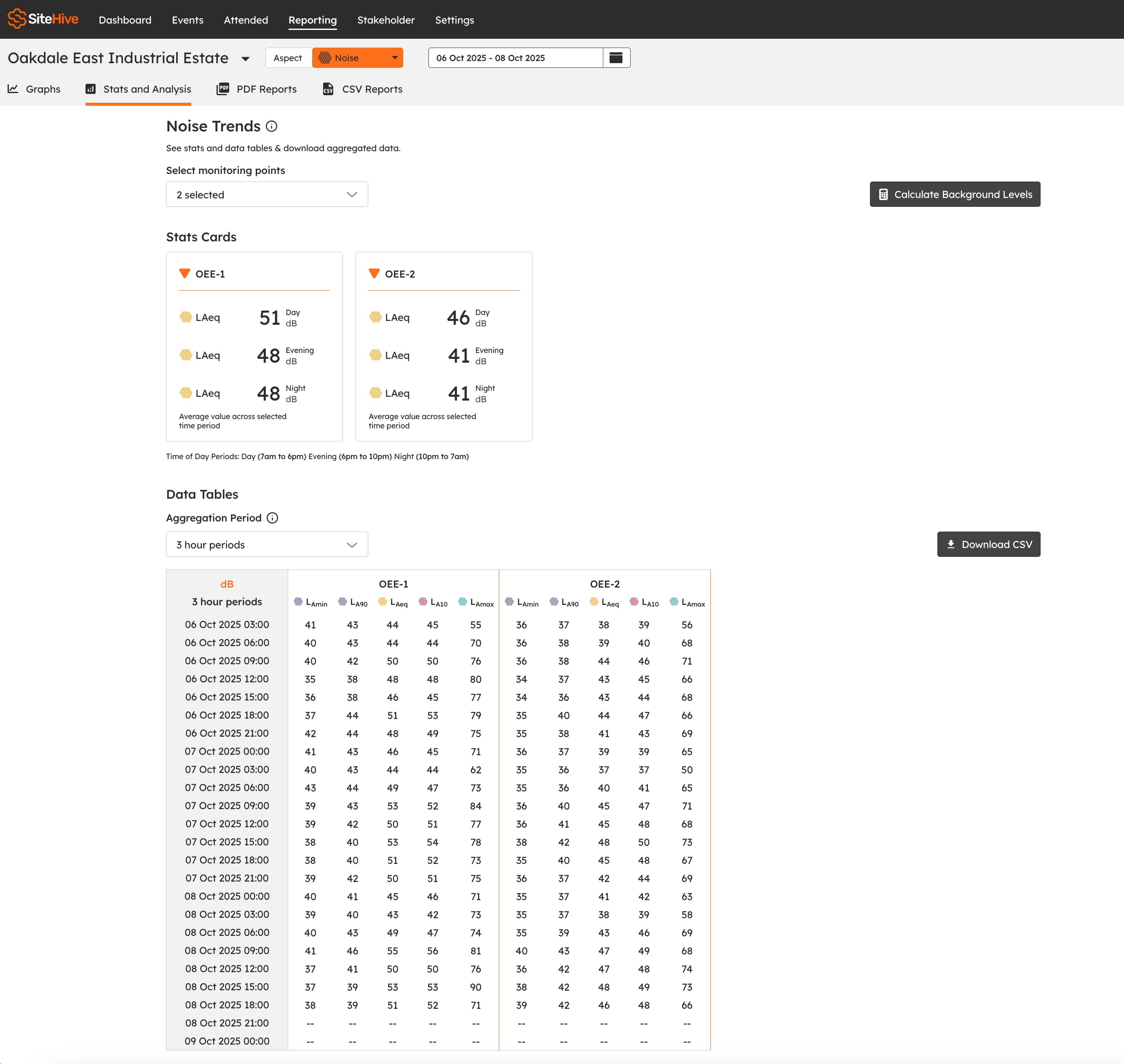This screenshot has width=1124, height=1064.
Task: Click the SiteHive logo icon
Action: click(x=17, y=19)
